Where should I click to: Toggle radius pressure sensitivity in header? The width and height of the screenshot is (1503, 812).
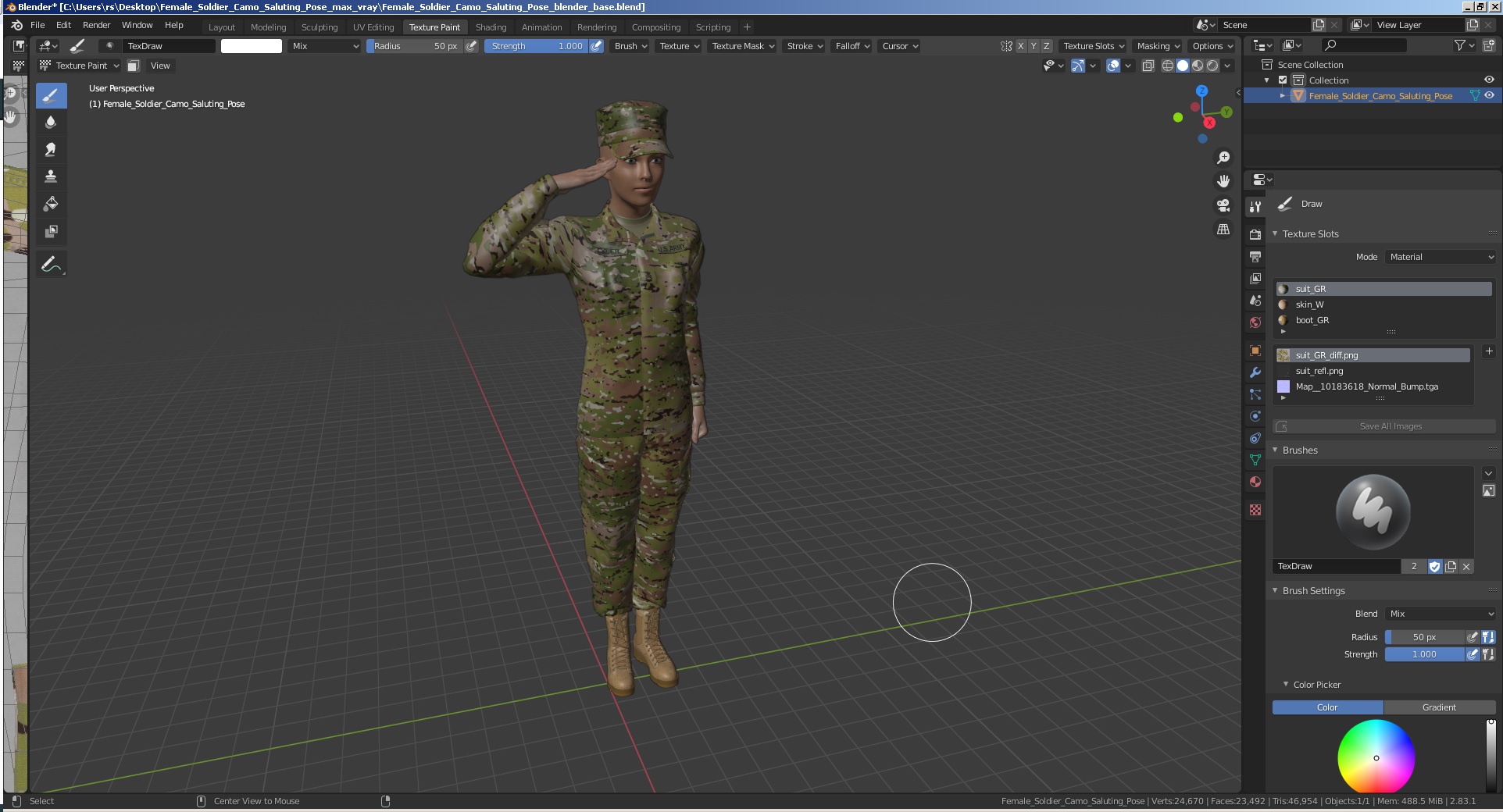click(471, 46)
